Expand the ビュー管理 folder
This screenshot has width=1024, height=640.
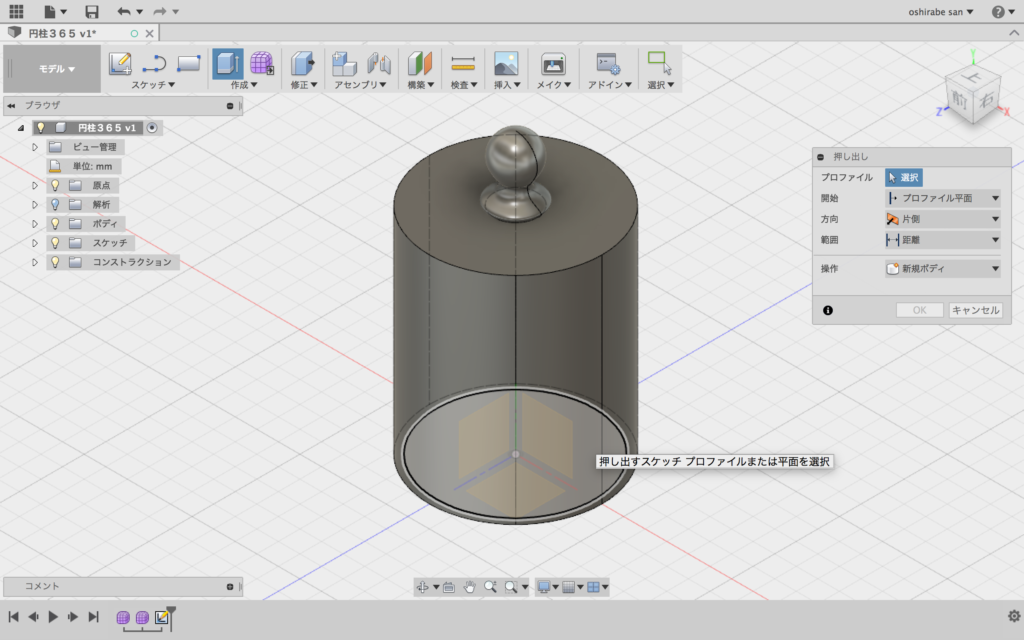[35, 147]
